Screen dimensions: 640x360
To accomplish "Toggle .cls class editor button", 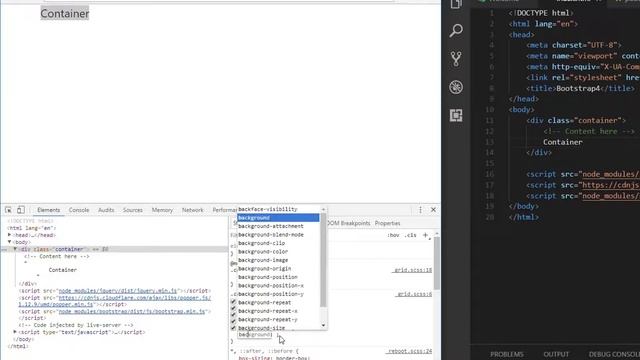I will pyautogui.click(x=410, y=236).
